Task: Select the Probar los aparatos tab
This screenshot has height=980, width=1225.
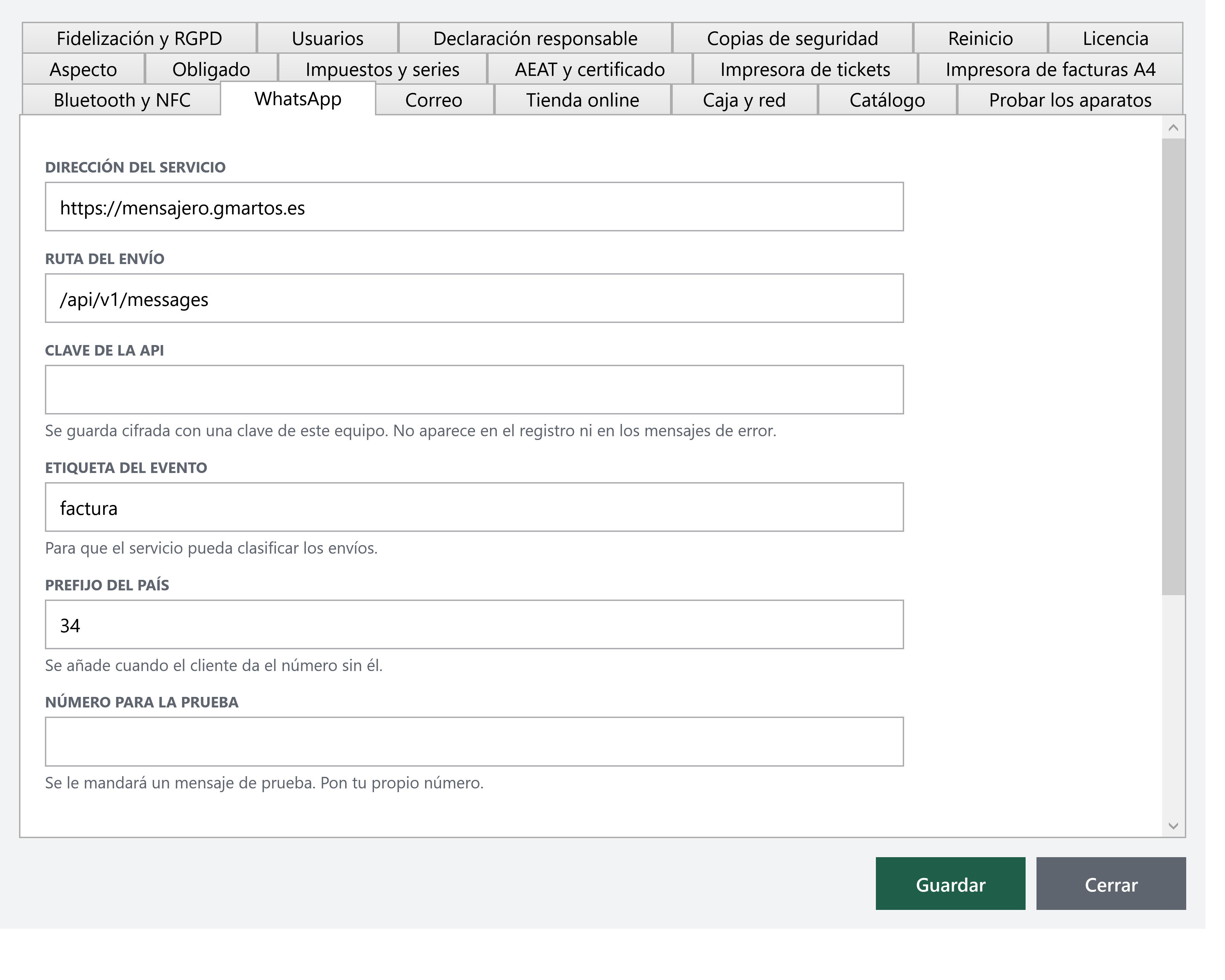Action: click(x=1070, y=100)
